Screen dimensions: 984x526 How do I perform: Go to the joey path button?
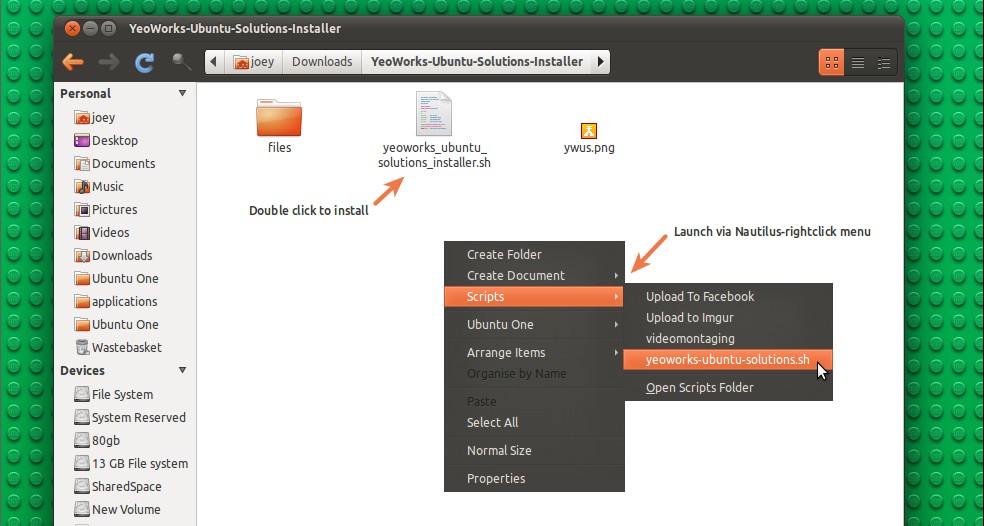(x=254, y=62)
